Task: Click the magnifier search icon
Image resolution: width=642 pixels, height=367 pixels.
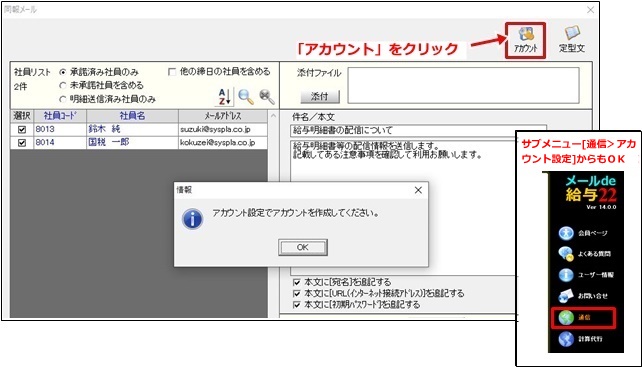Action: pyautogui.click(x=246, y=97)
